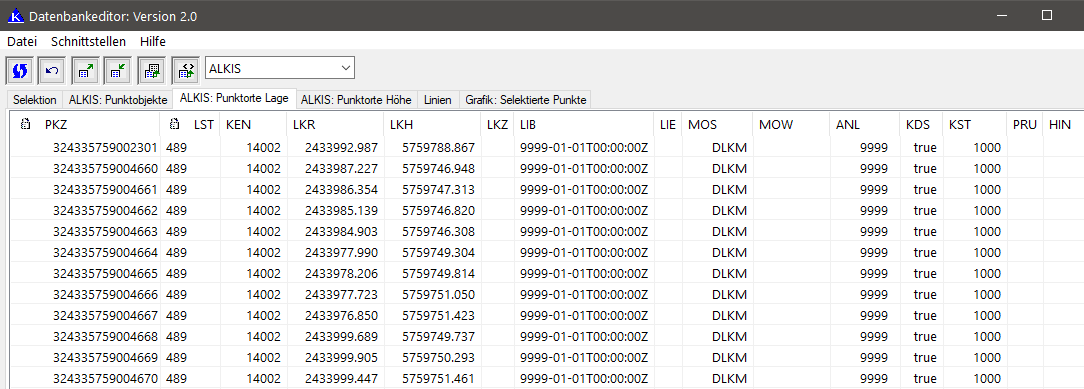1084x389 pixels.
Task: Click the LIB column header
Action: 528,125
